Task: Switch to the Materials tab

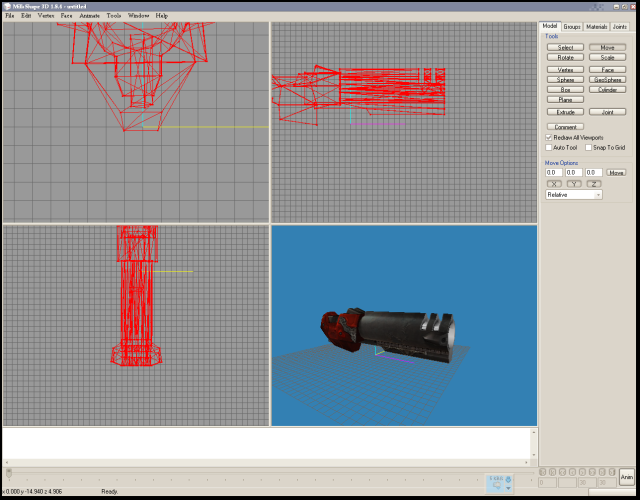Action: coord(596,27)
